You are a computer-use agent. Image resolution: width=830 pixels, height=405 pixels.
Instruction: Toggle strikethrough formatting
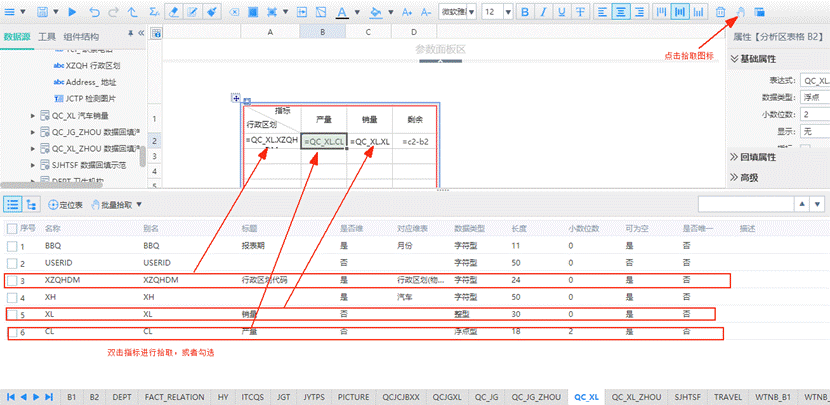(x=581, y=11)
